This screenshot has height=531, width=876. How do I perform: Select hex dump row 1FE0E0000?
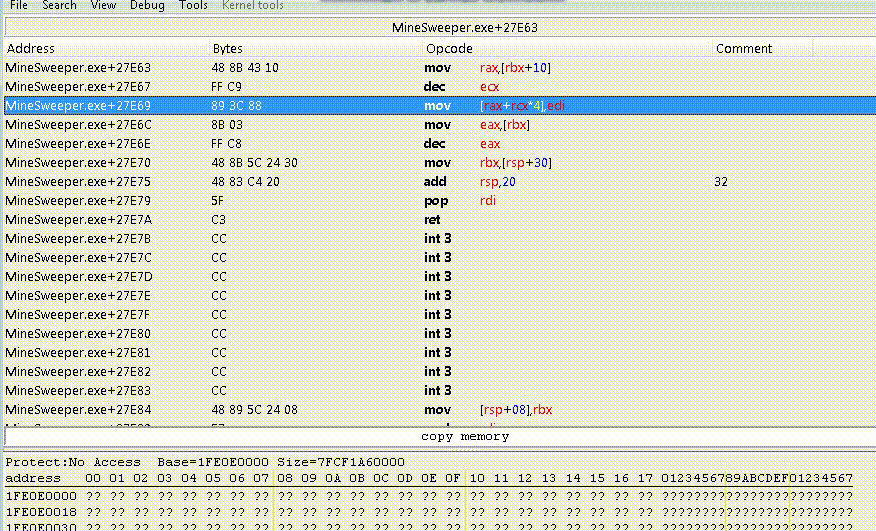[429, 496]
